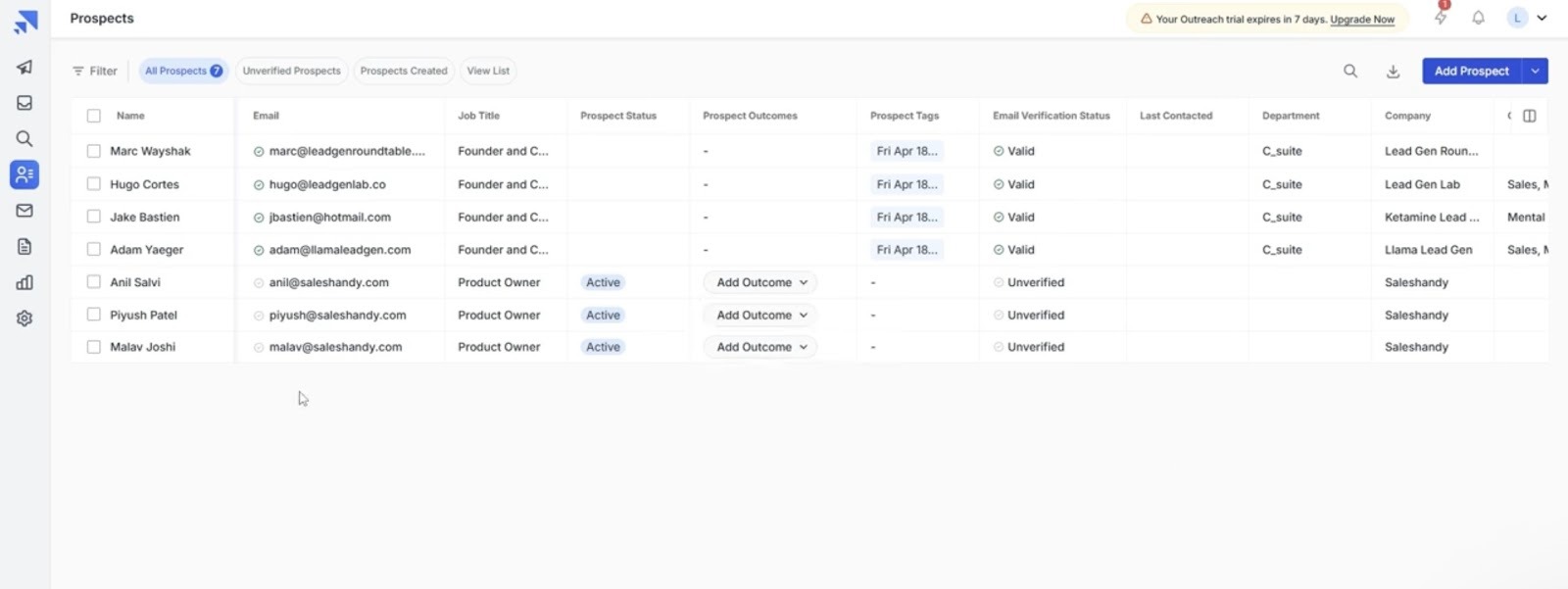Click the Upgrade Now link
1568x589 pixels.
click(x=1362, y=19)
